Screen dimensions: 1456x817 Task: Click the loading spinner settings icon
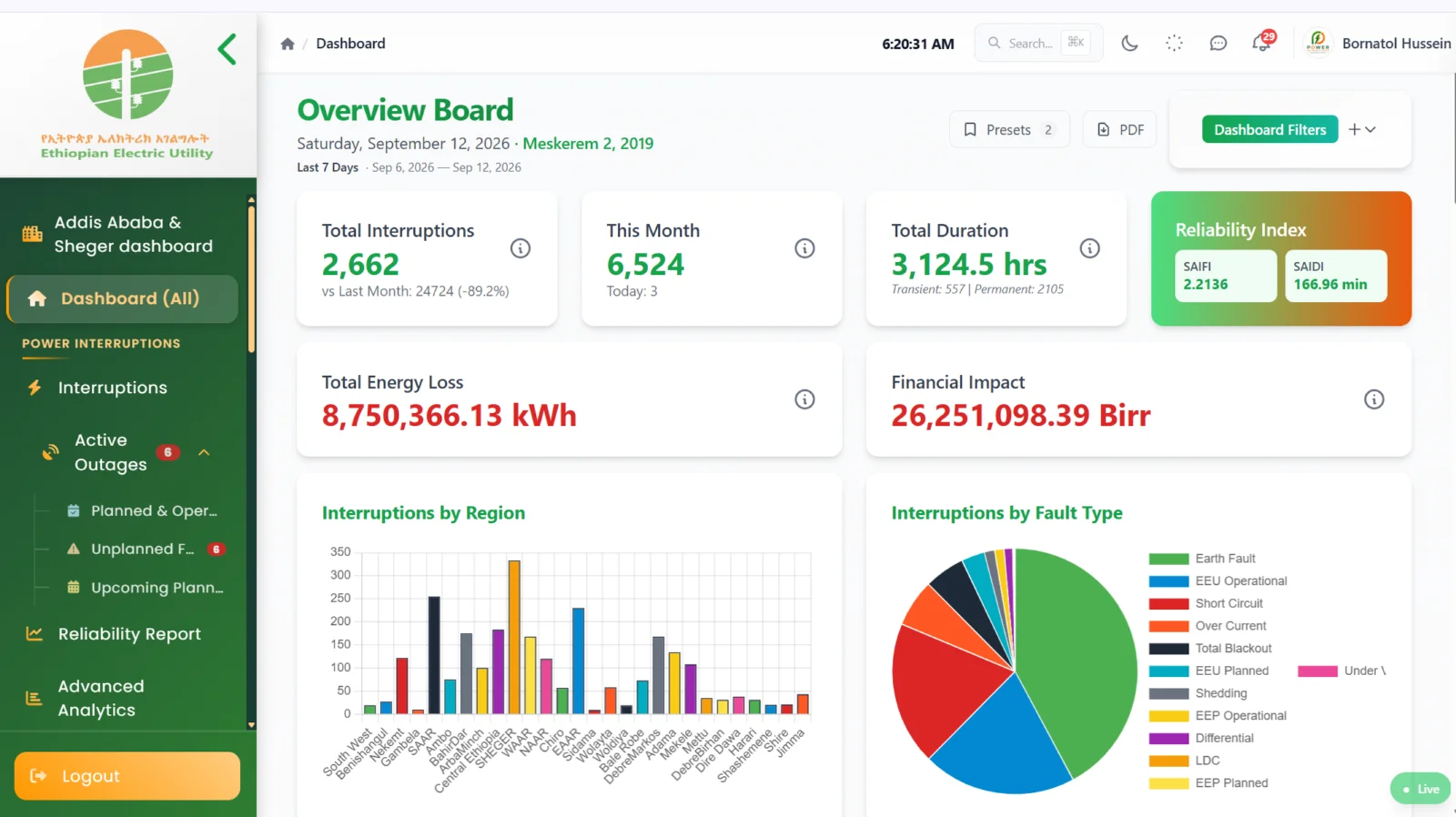[1174, 43]
